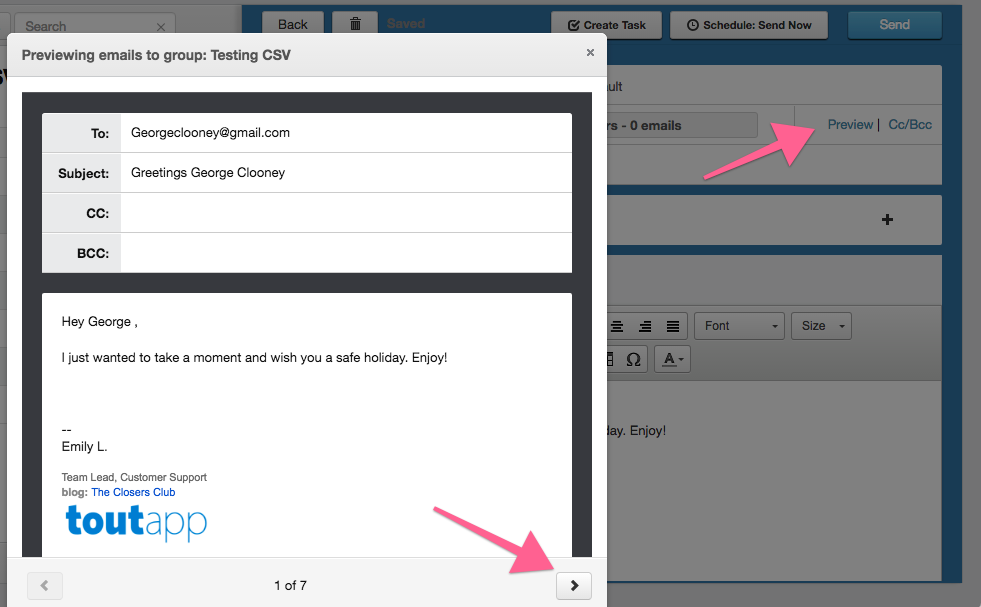Go to previous email preview

click(44, 586)
